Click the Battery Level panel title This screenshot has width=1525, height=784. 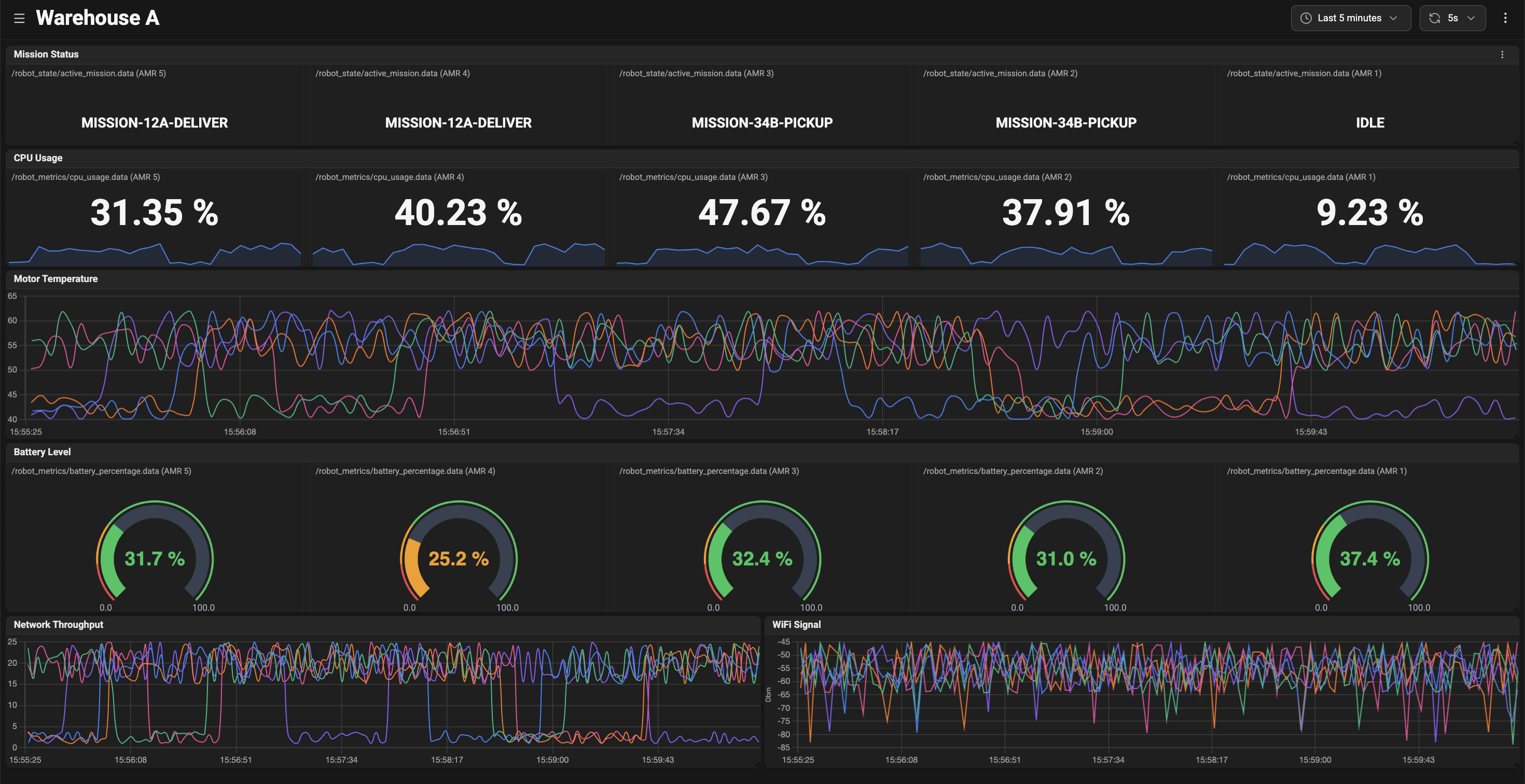coord(42,452)
